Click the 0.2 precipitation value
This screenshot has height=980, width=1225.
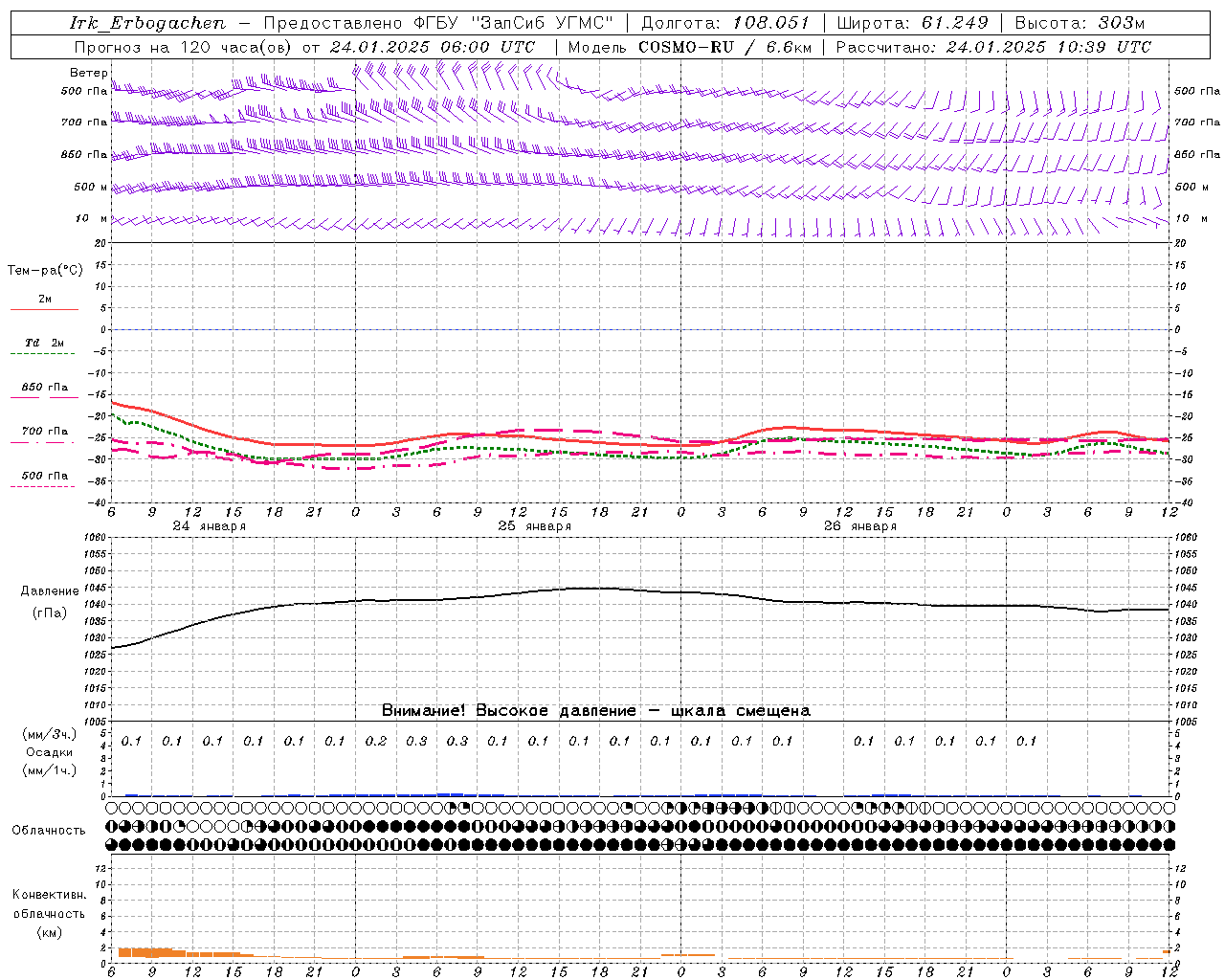click(x=376, y=741)
